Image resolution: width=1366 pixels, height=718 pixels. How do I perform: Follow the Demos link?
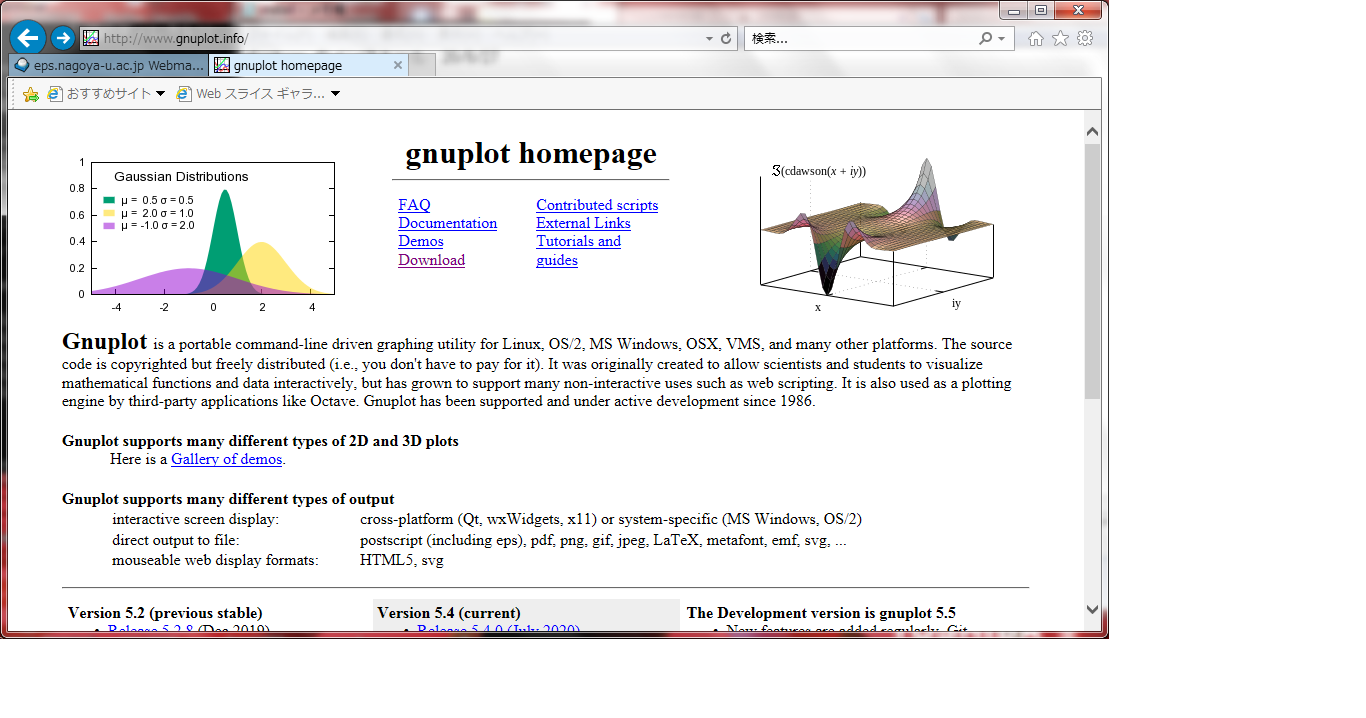point(420,241)
